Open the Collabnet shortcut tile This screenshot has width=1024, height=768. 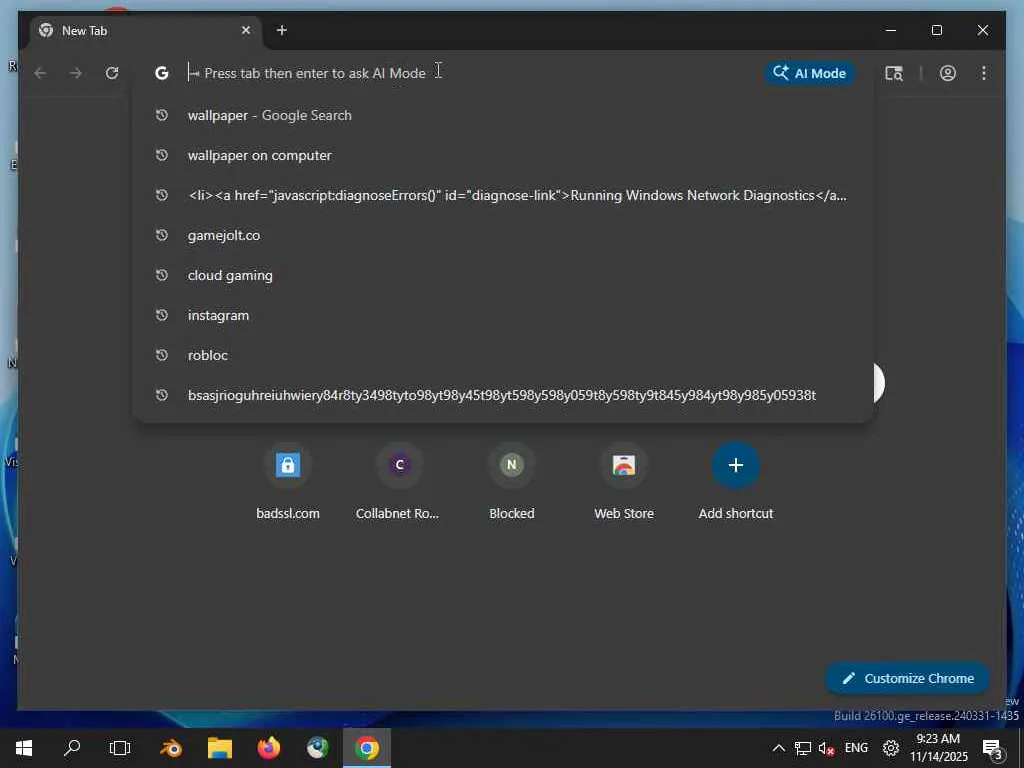399,481
